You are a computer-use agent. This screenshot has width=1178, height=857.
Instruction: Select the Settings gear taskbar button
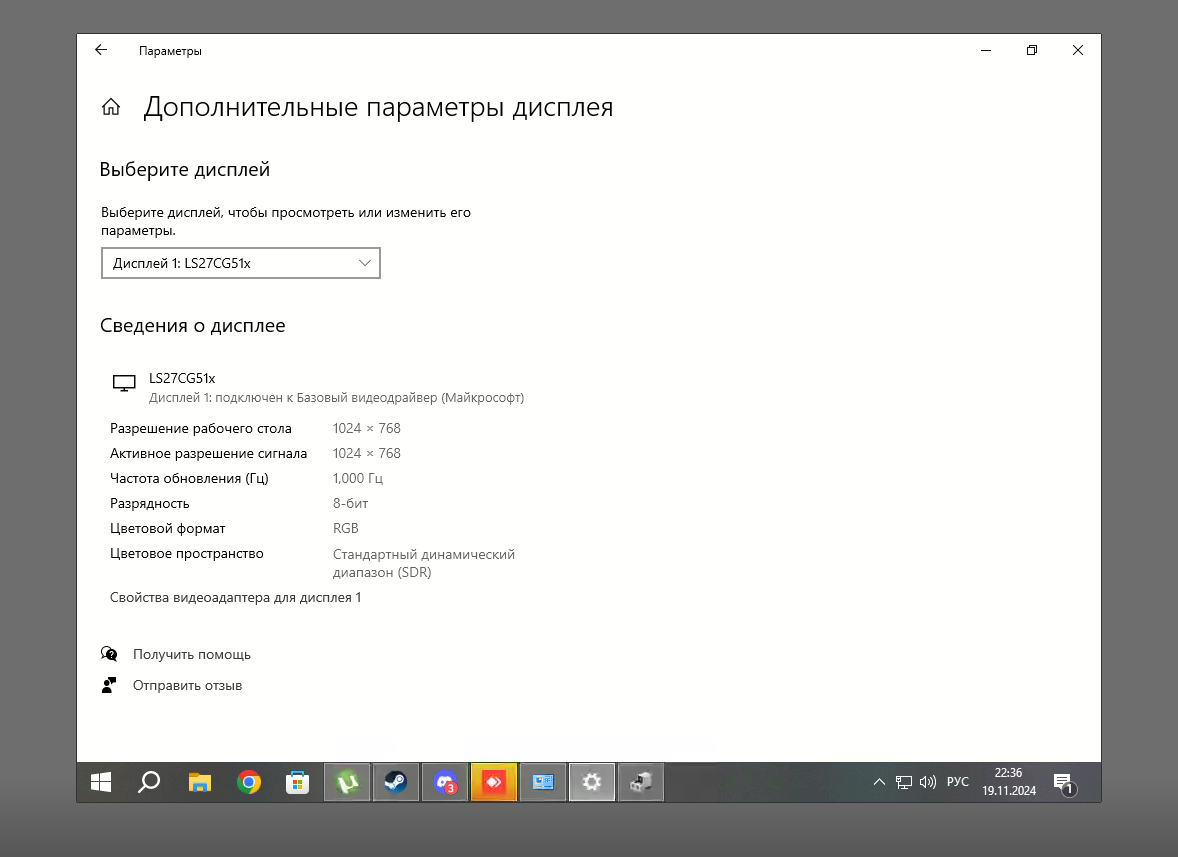point(592,783)
